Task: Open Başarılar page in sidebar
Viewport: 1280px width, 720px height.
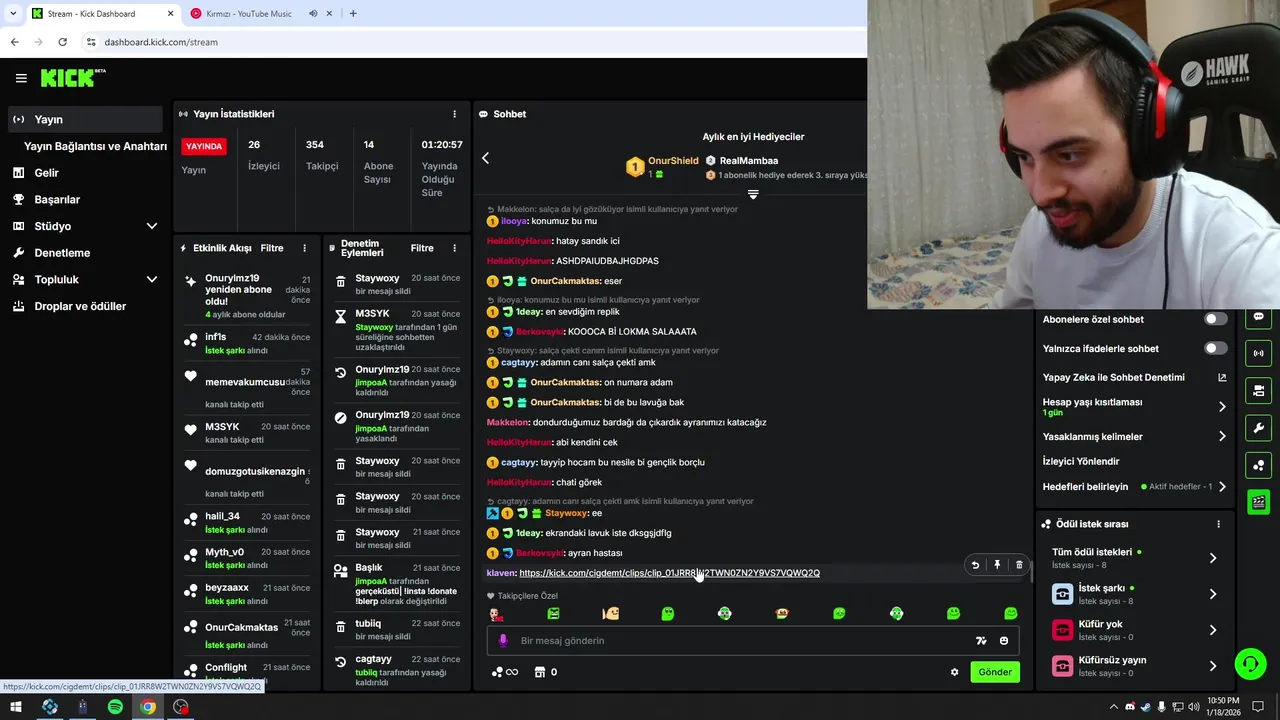Action: 84,200
